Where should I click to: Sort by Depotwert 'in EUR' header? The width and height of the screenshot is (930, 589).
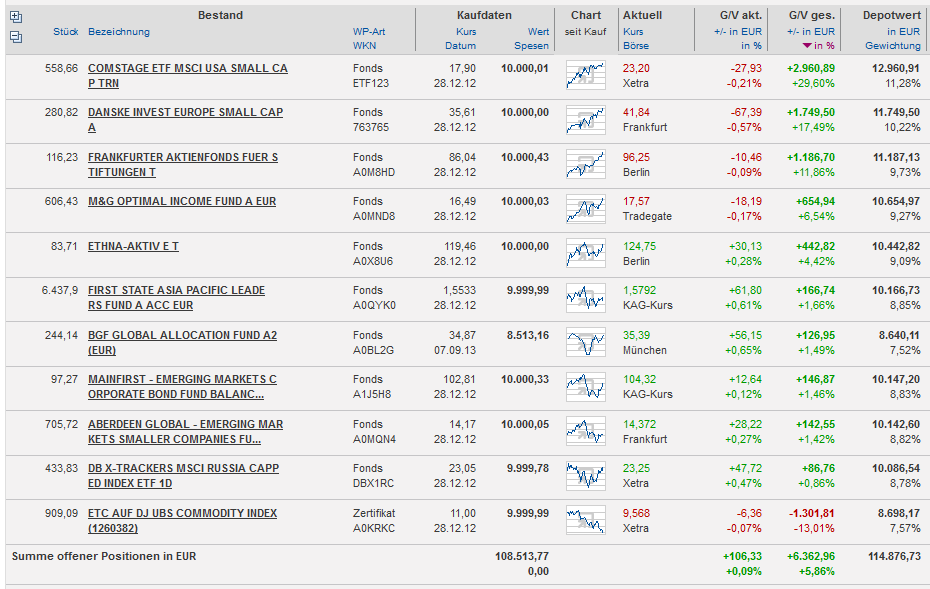pos(903,31)
